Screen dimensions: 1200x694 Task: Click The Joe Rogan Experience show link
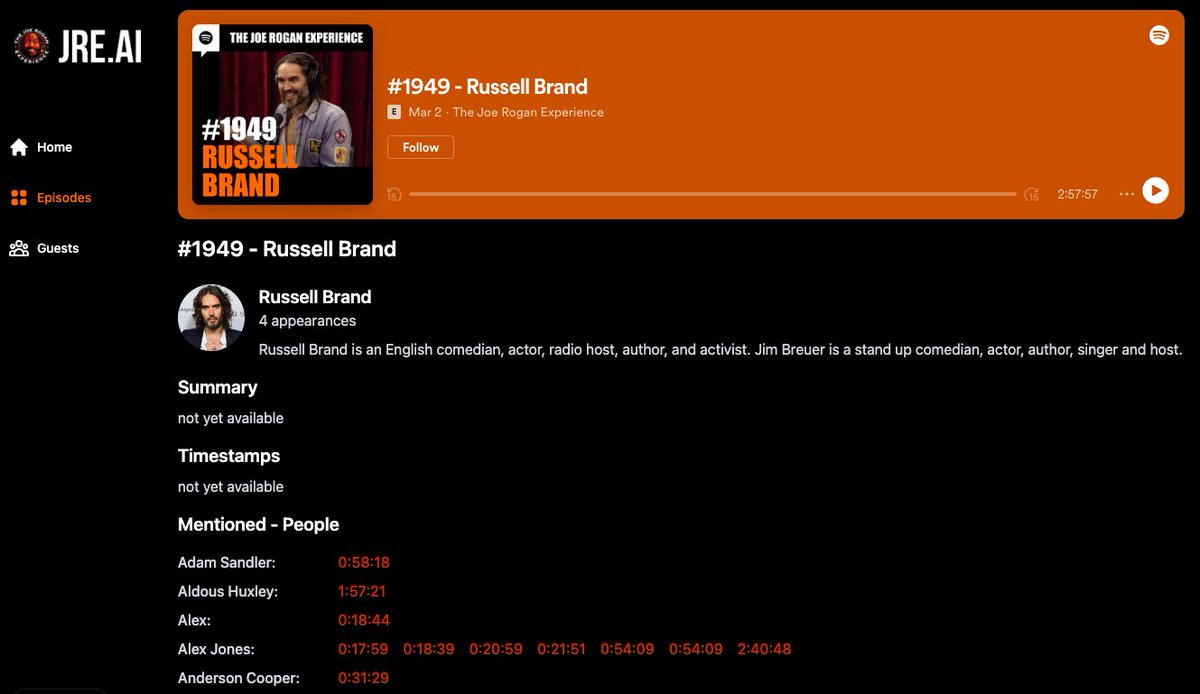(x=528, y=112)
